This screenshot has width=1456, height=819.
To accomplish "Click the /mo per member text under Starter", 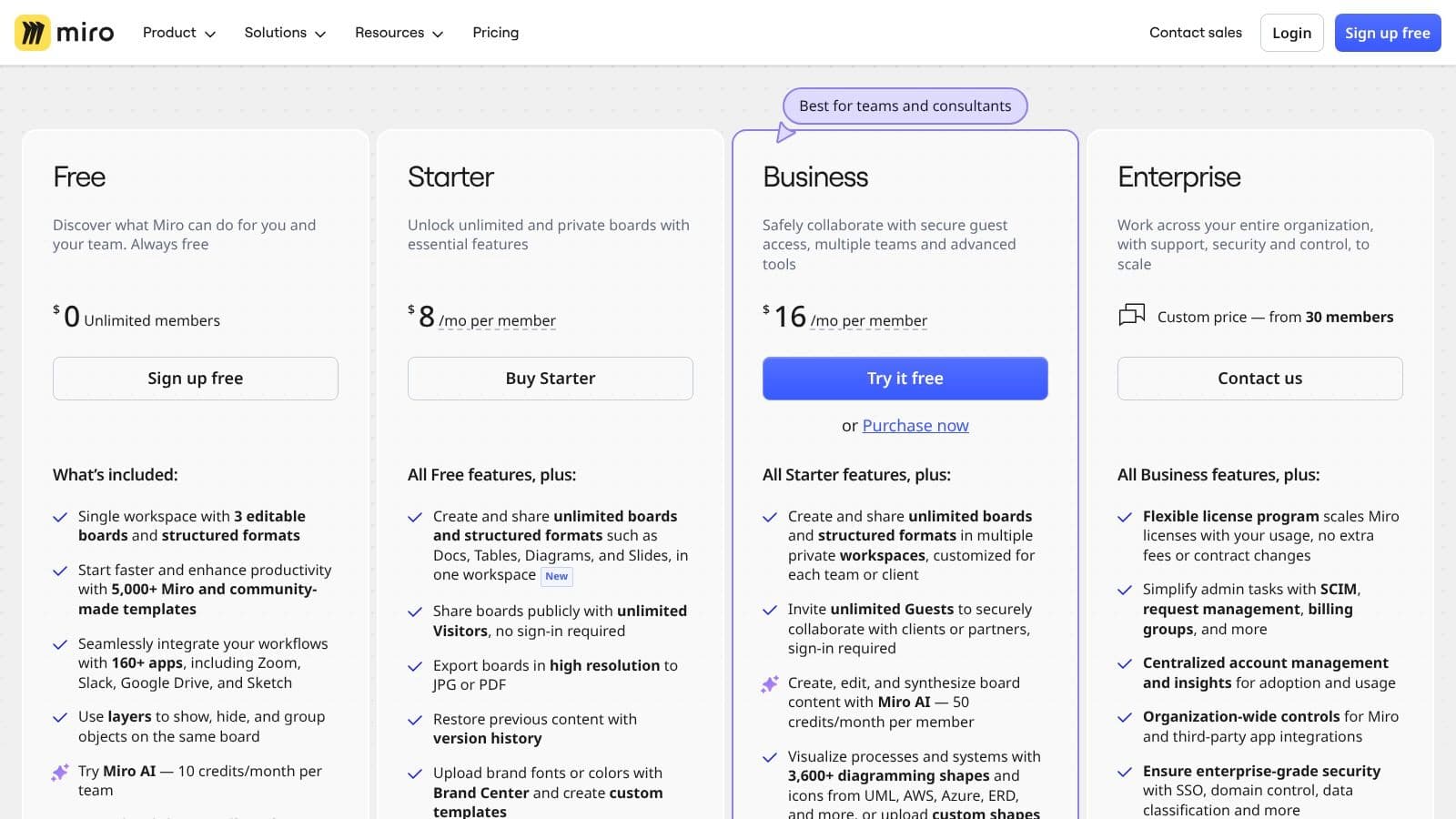I will (x=497, y=321).
